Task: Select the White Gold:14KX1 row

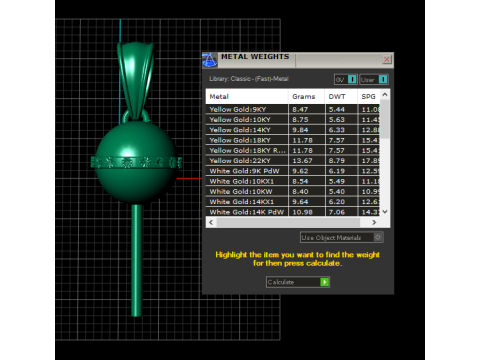Action: 293,202
